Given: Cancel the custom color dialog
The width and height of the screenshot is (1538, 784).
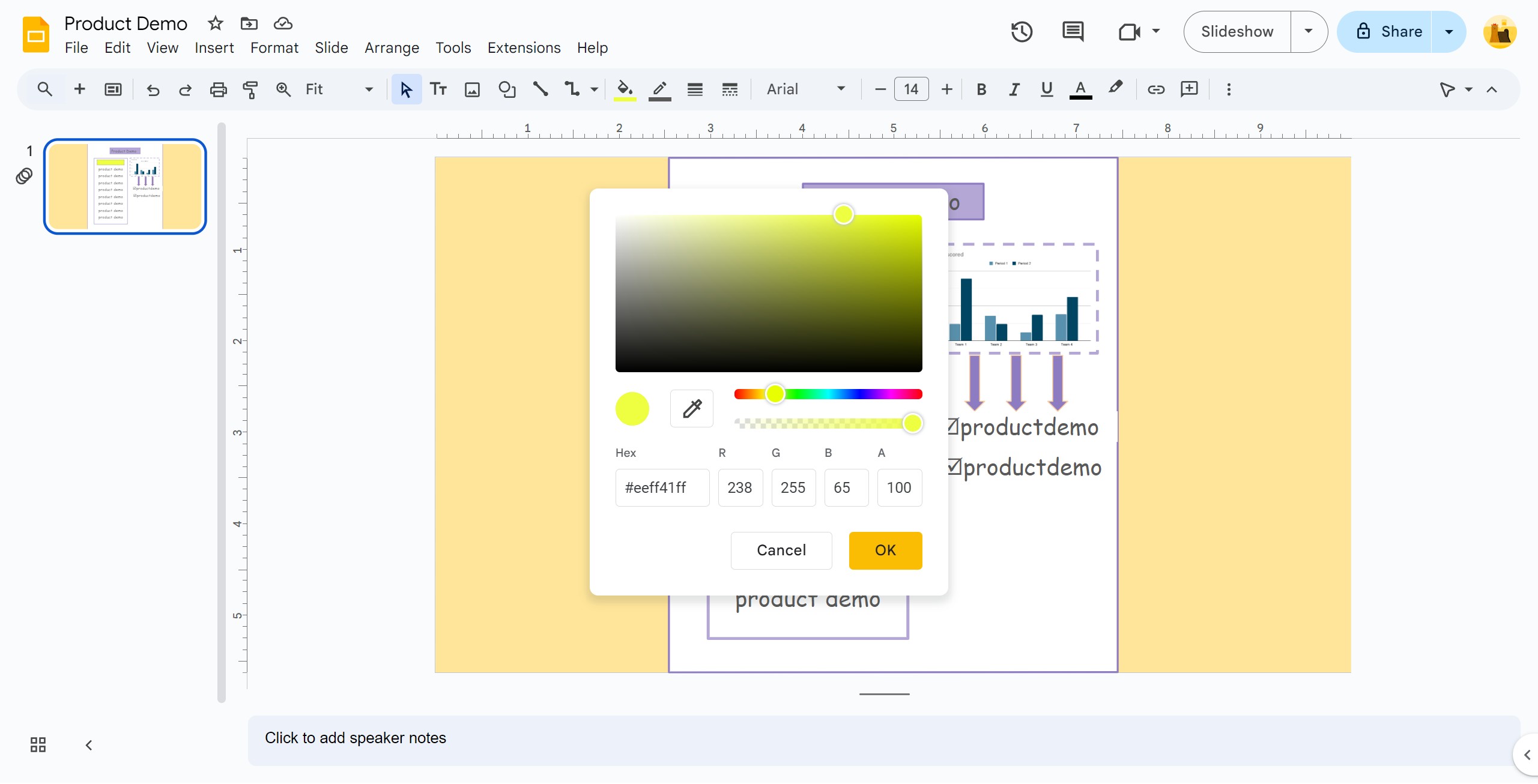Looking at the screenshot, I should click(x=781, y=550).
